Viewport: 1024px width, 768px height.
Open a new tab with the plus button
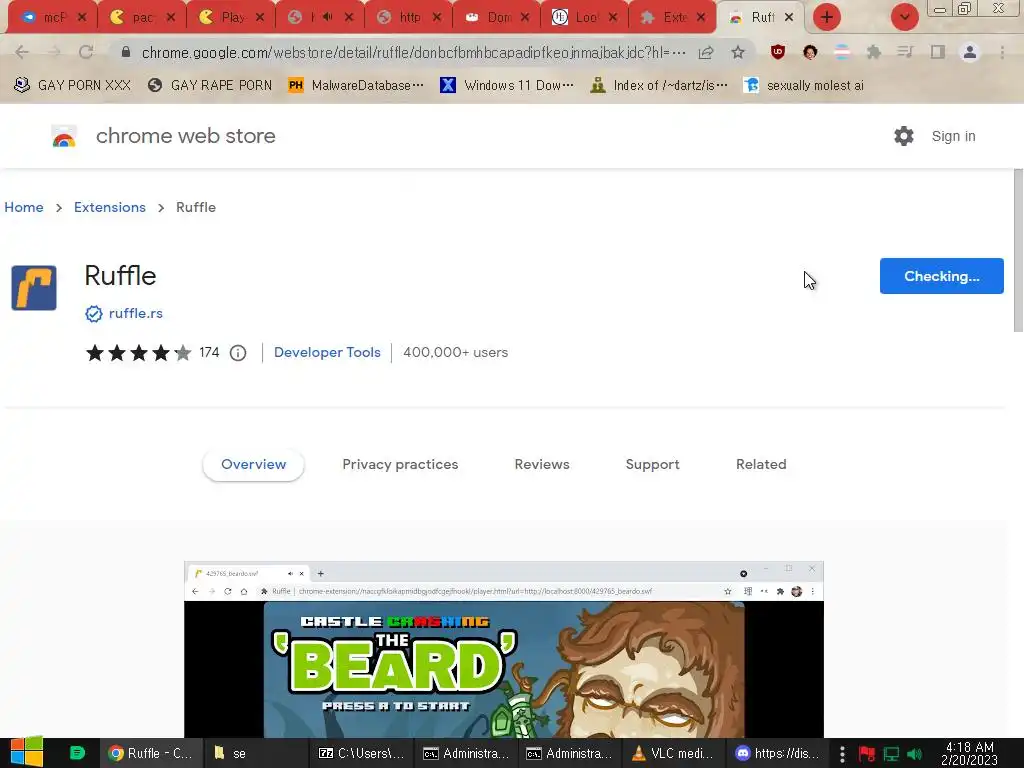[827, 17]
